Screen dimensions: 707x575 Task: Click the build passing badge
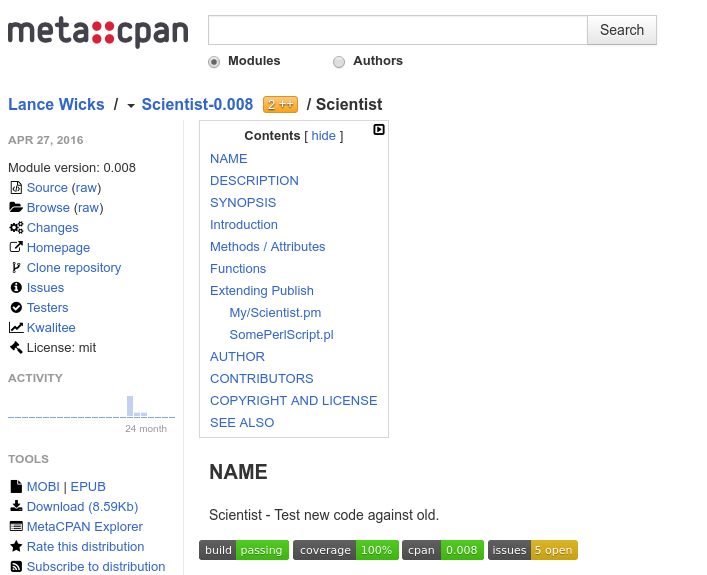[244, 550]
